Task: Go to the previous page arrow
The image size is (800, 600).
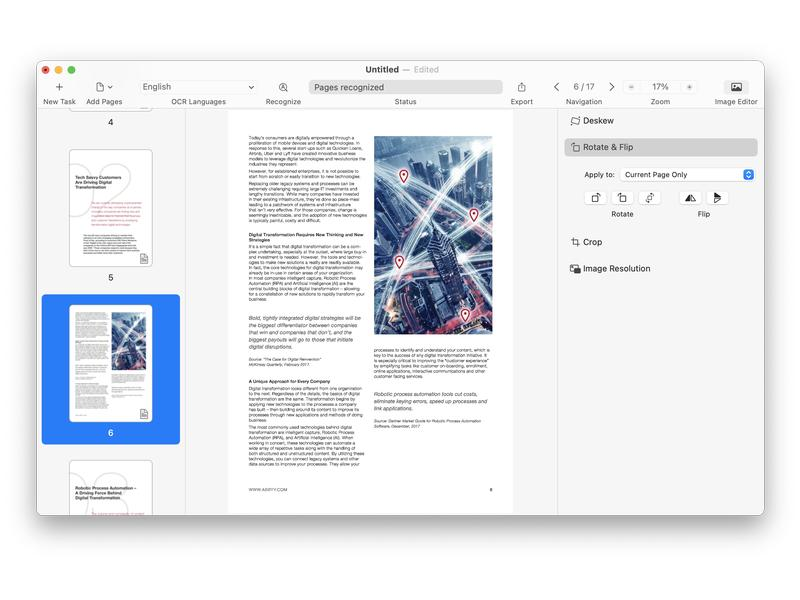Action: click(x=557, y=87)
